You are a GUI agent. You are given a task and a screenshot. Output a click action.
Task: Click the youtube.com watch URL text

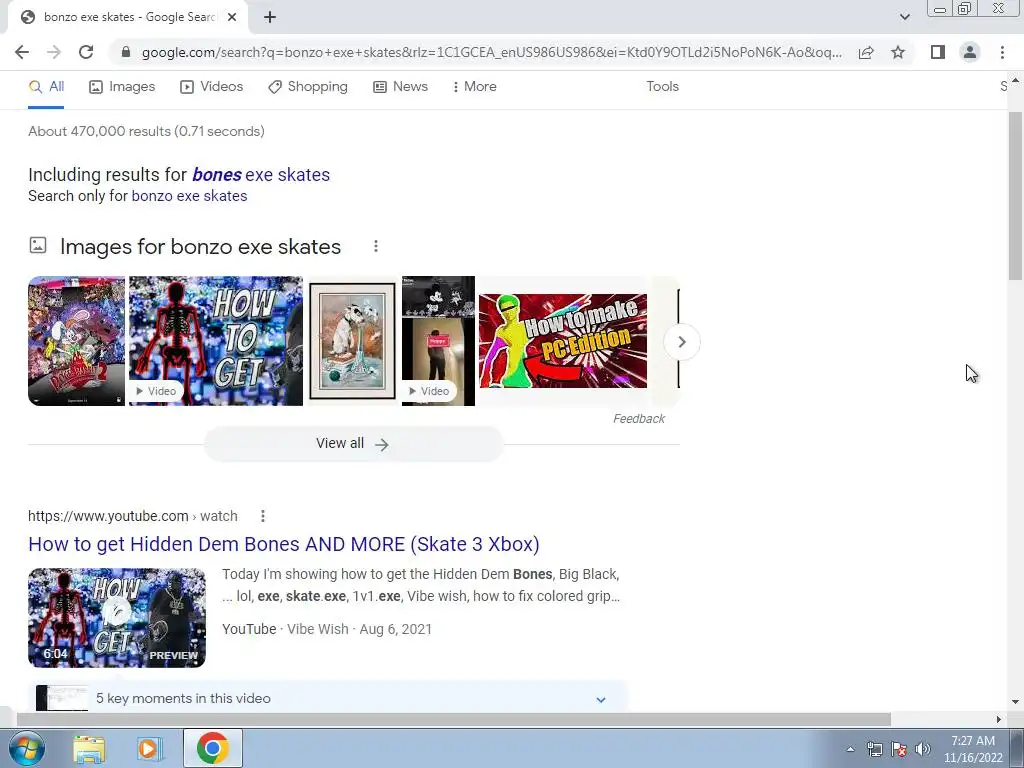[x=133, y=516]
